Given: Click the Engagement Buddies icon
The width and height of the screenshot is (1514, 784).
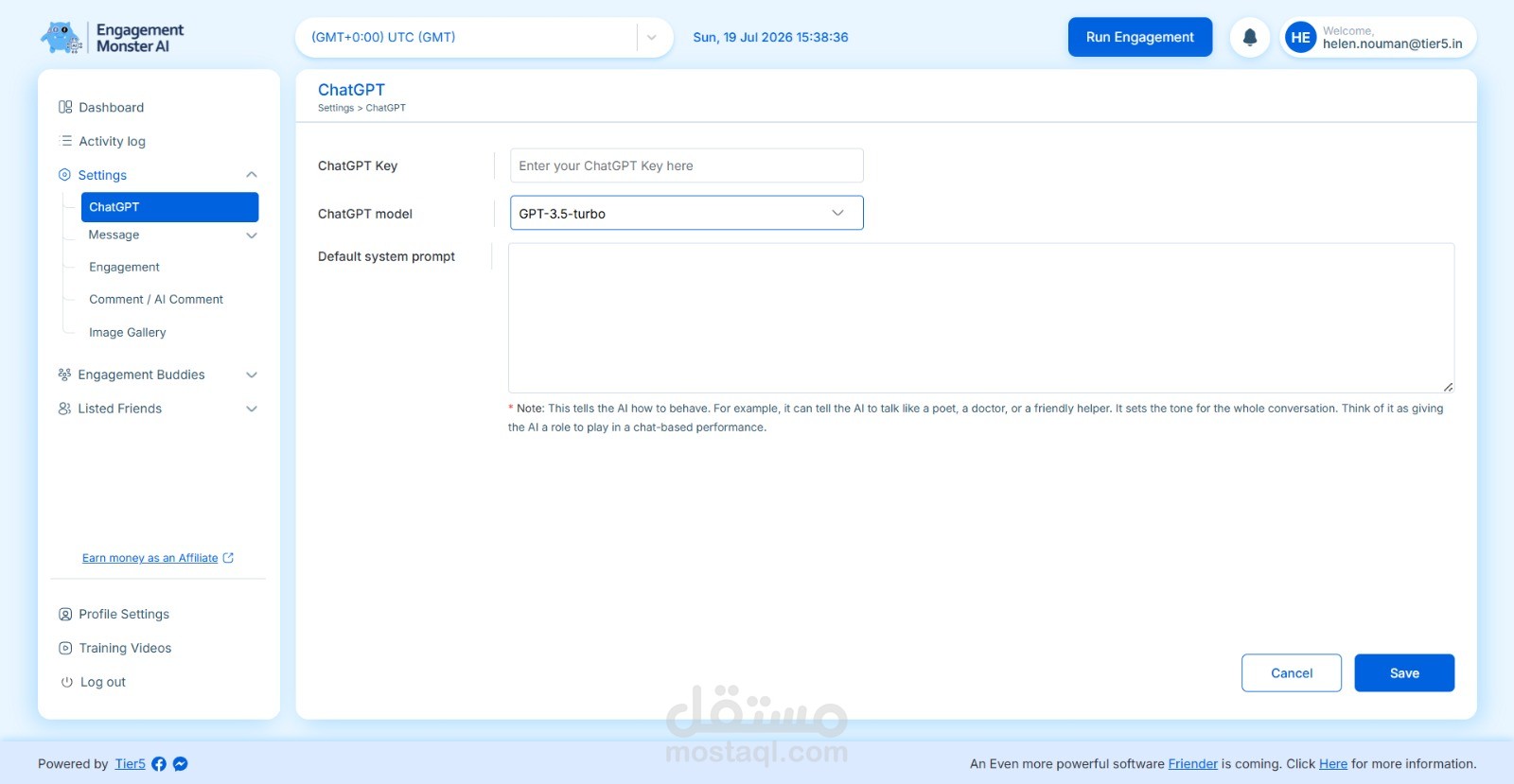Looking at the screenshot, I should (64, 375).
